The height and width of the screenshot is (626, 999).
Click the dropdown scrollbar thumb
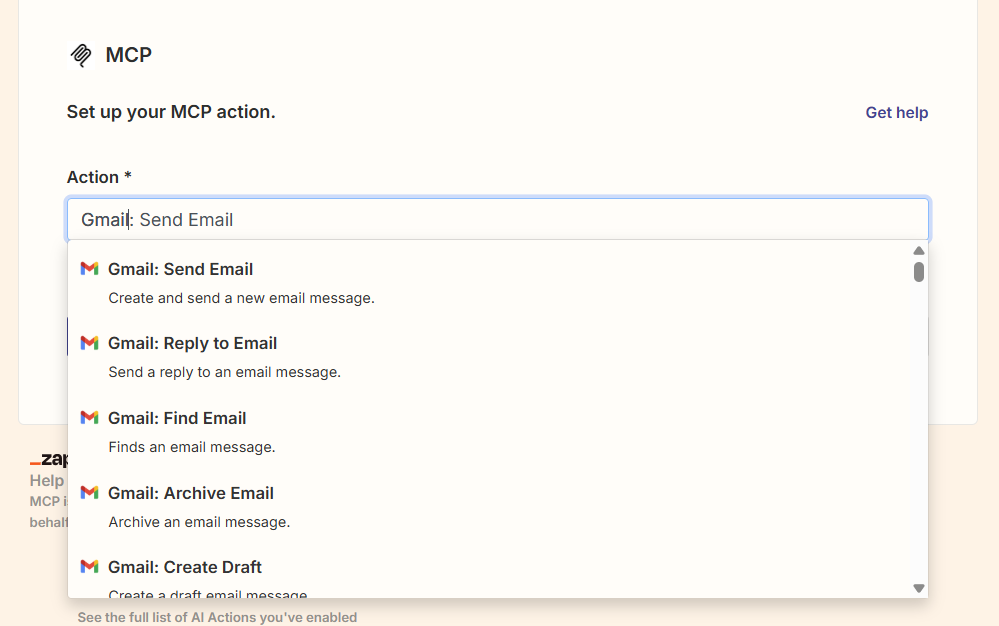tap(919, 272)
